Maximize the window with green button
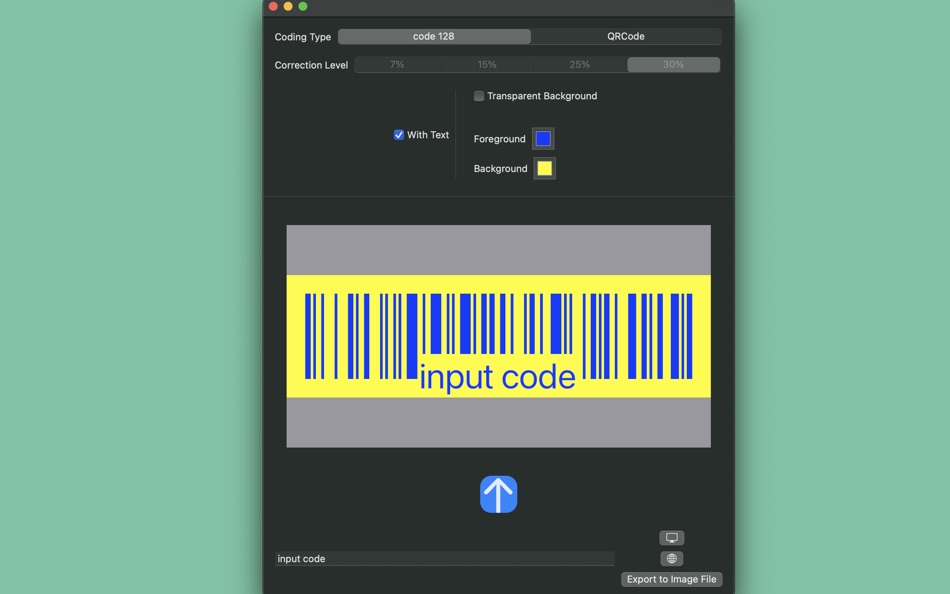This screenshot has height=594, width=950. click(x=303, y=6)
